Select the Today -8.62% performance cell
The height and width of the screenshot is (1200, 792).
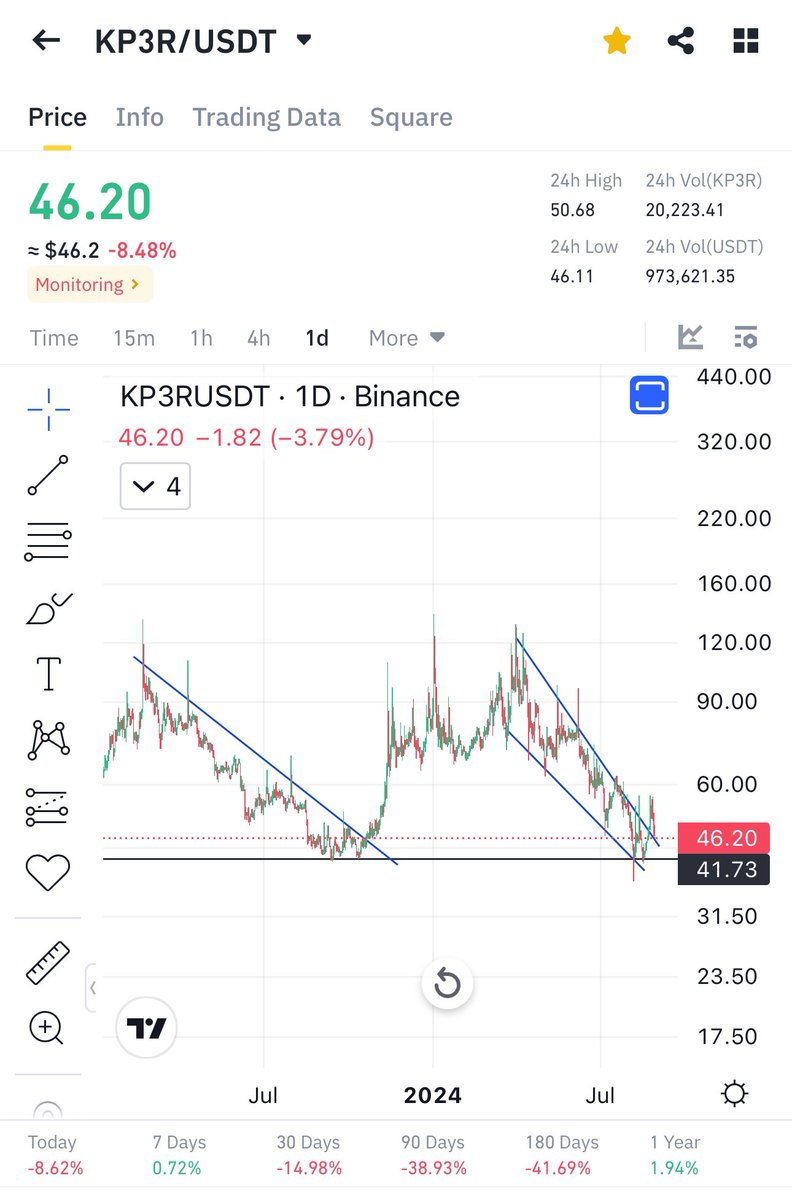pyautogui.click(x=56, y=1155)
